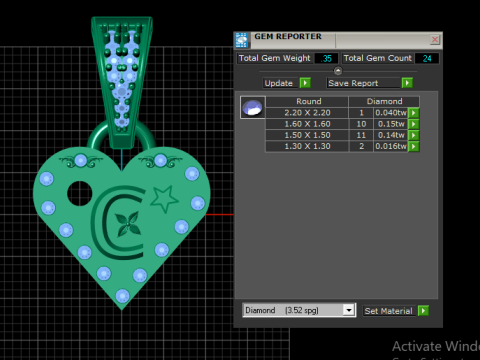Click the Round column header
Screen dimensions: 480x360
(308, 101)
